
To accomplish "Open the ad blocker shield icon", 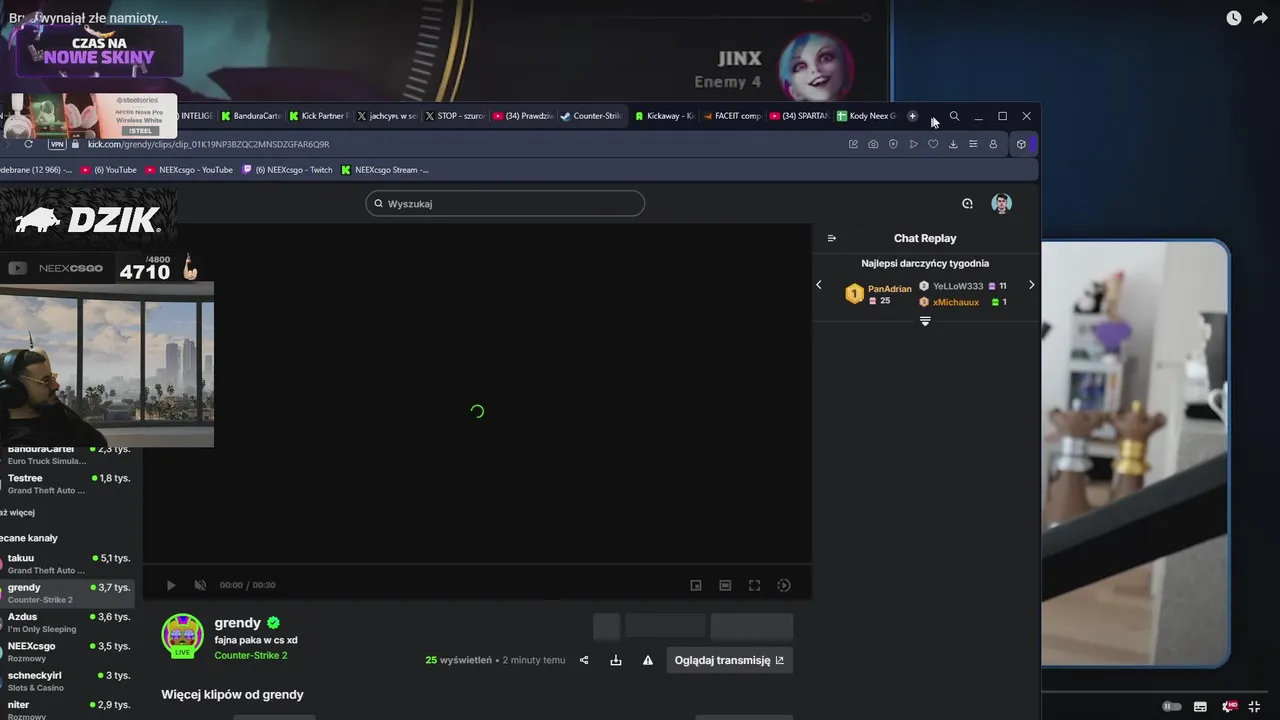I will coord(893,144).
